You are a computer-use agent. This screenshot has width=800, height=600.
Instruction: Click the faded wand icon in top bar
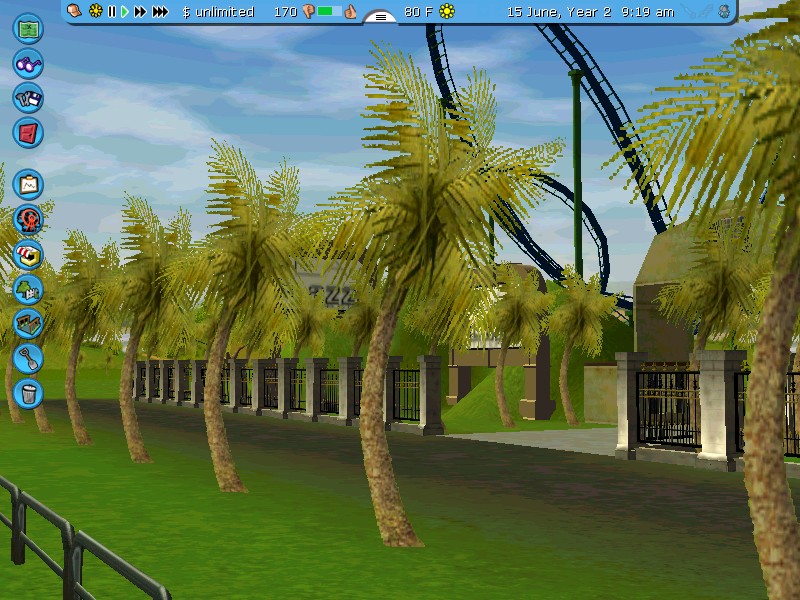(696, 11)
